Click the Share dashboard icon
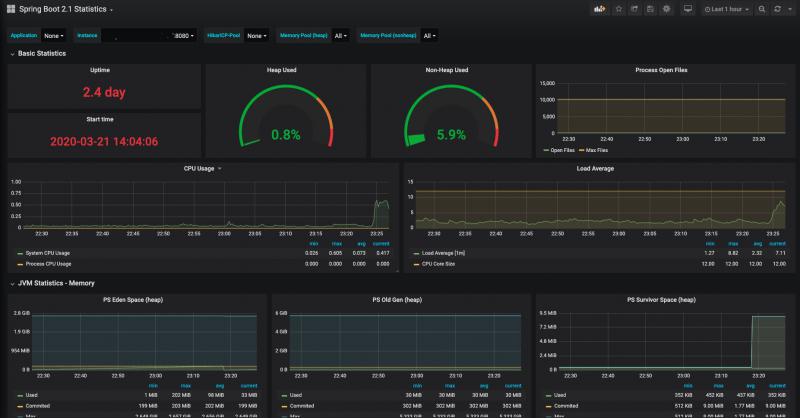The height and width of the screenshot is (418, 800). 635,9
